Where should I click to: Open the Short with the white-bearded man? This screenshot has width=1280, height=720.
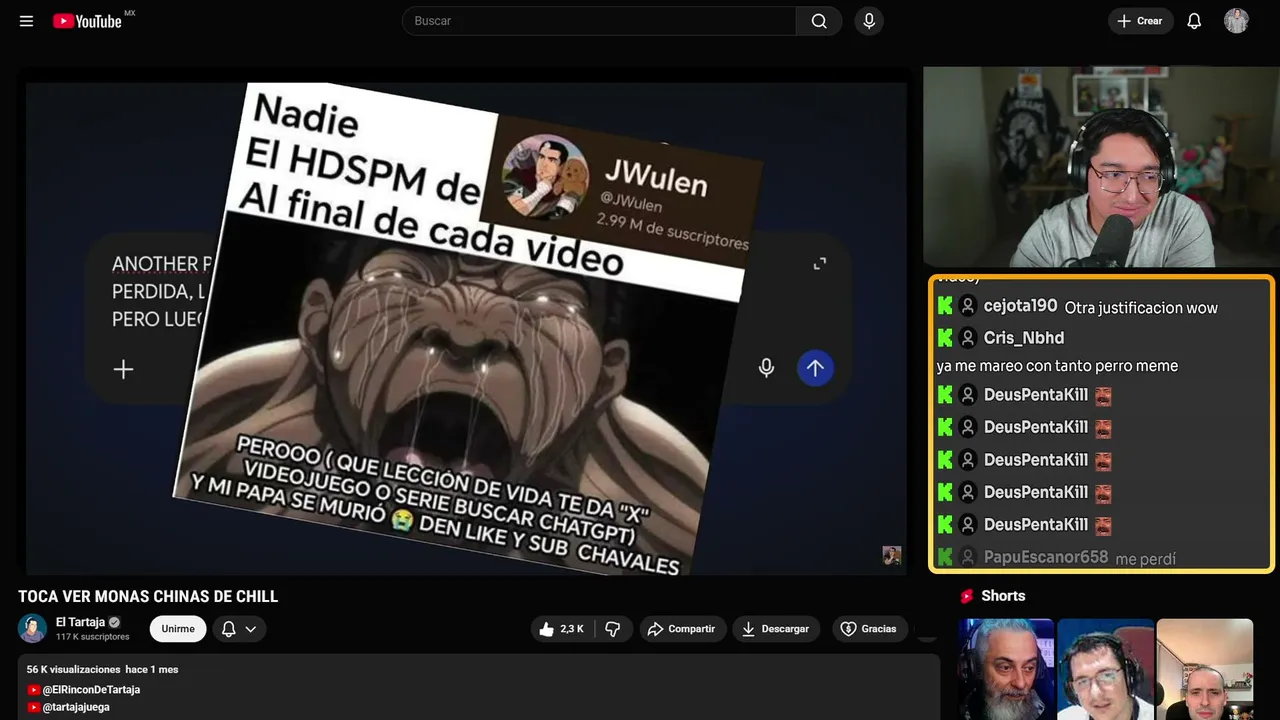1006,669
